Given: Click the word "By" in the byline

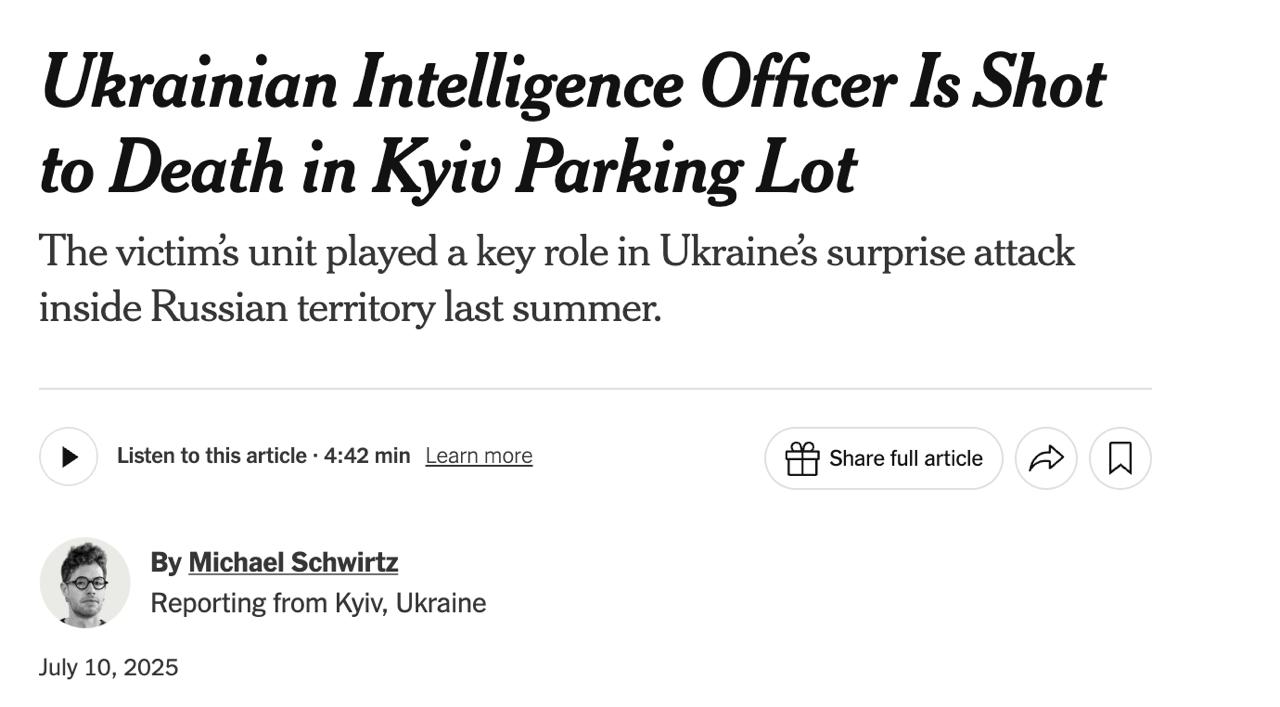Looking at the screenshot, I should click(x=165, y=563).
